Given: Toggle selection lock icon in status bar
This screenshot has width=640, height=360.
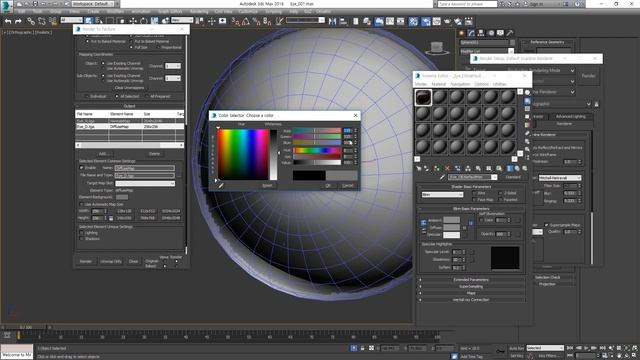Looking at the screenshot, I should [362, 348].
